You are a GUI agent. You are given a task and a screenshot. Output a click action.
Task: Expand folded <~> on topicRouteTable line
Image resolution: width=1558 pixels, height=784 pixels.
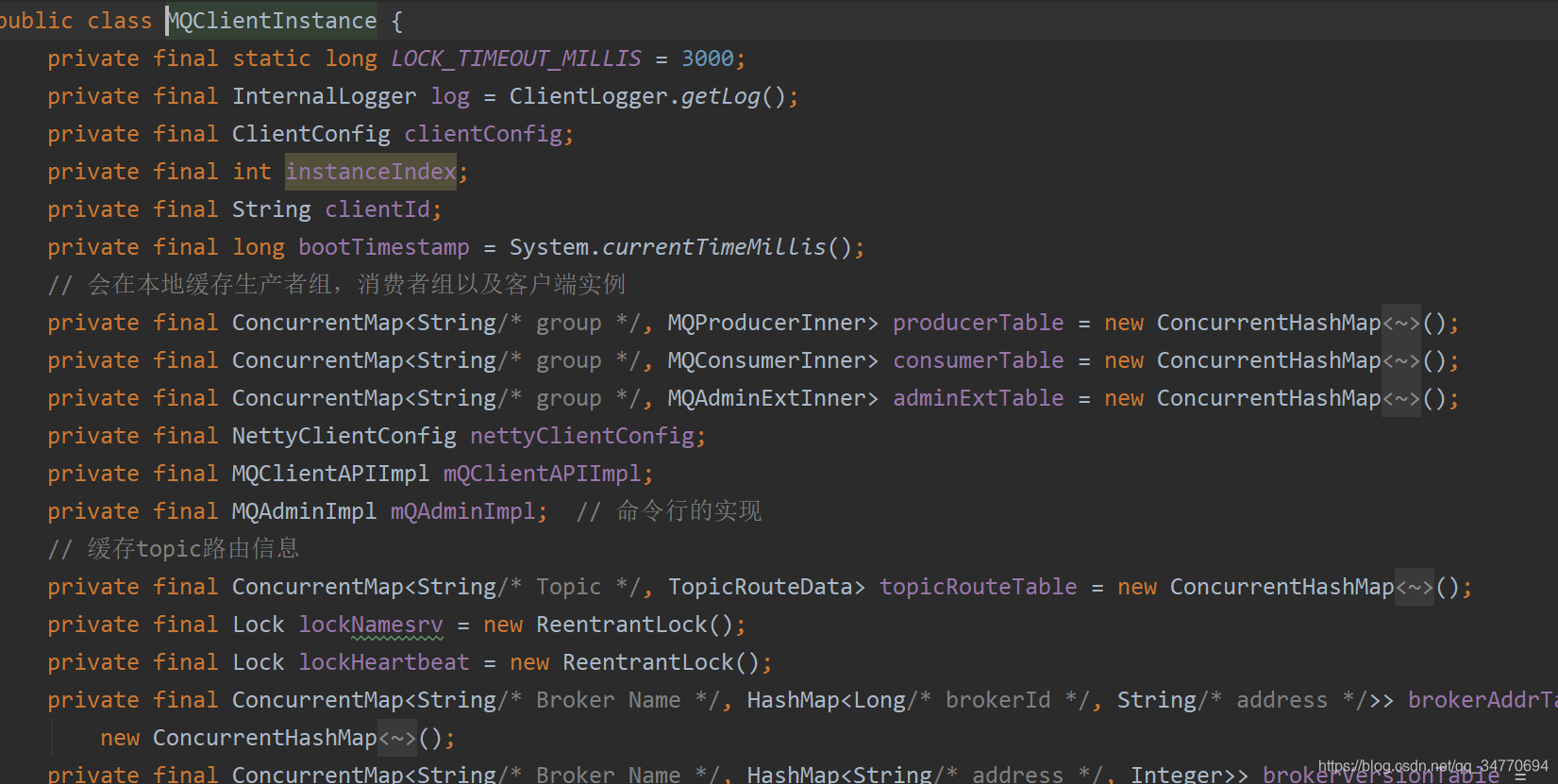click(1415, 587)
